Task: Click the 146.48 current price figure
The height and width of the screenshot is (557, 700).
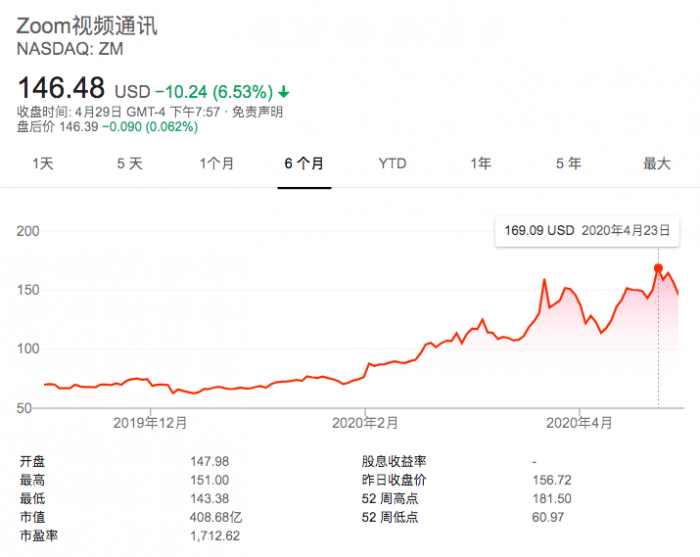Action: pyautogui.click(x=61, y=86)
